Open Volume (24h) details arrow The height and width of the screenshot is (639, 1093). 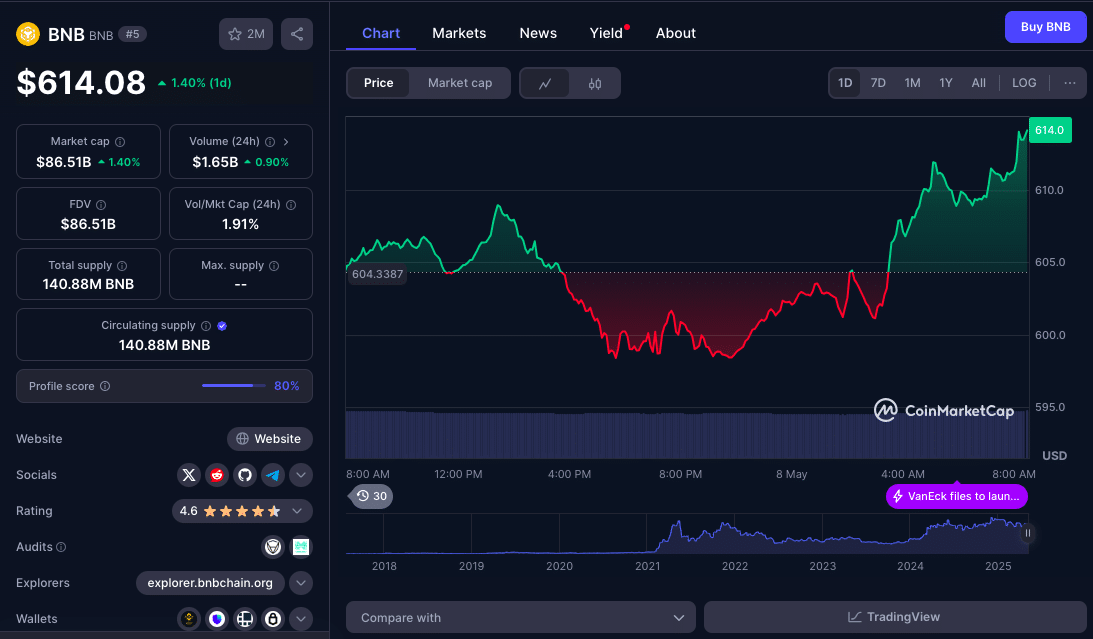(x=286, y=141)
